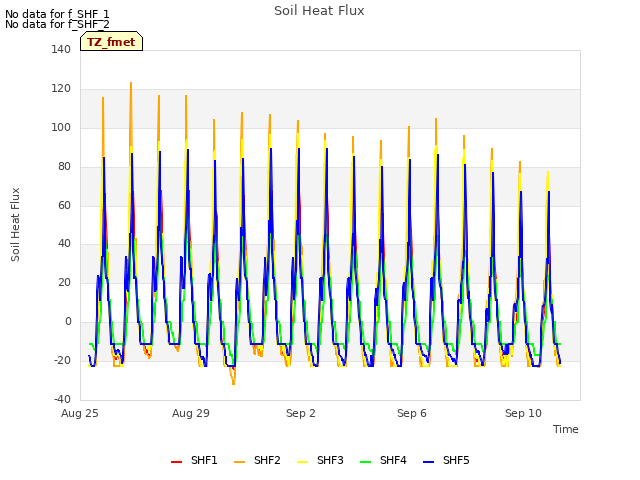The height and width of the screenshot is (480, 640).
Task: Click the yellow SHF3 legend swatch
Action: click(x=302, y=462)
